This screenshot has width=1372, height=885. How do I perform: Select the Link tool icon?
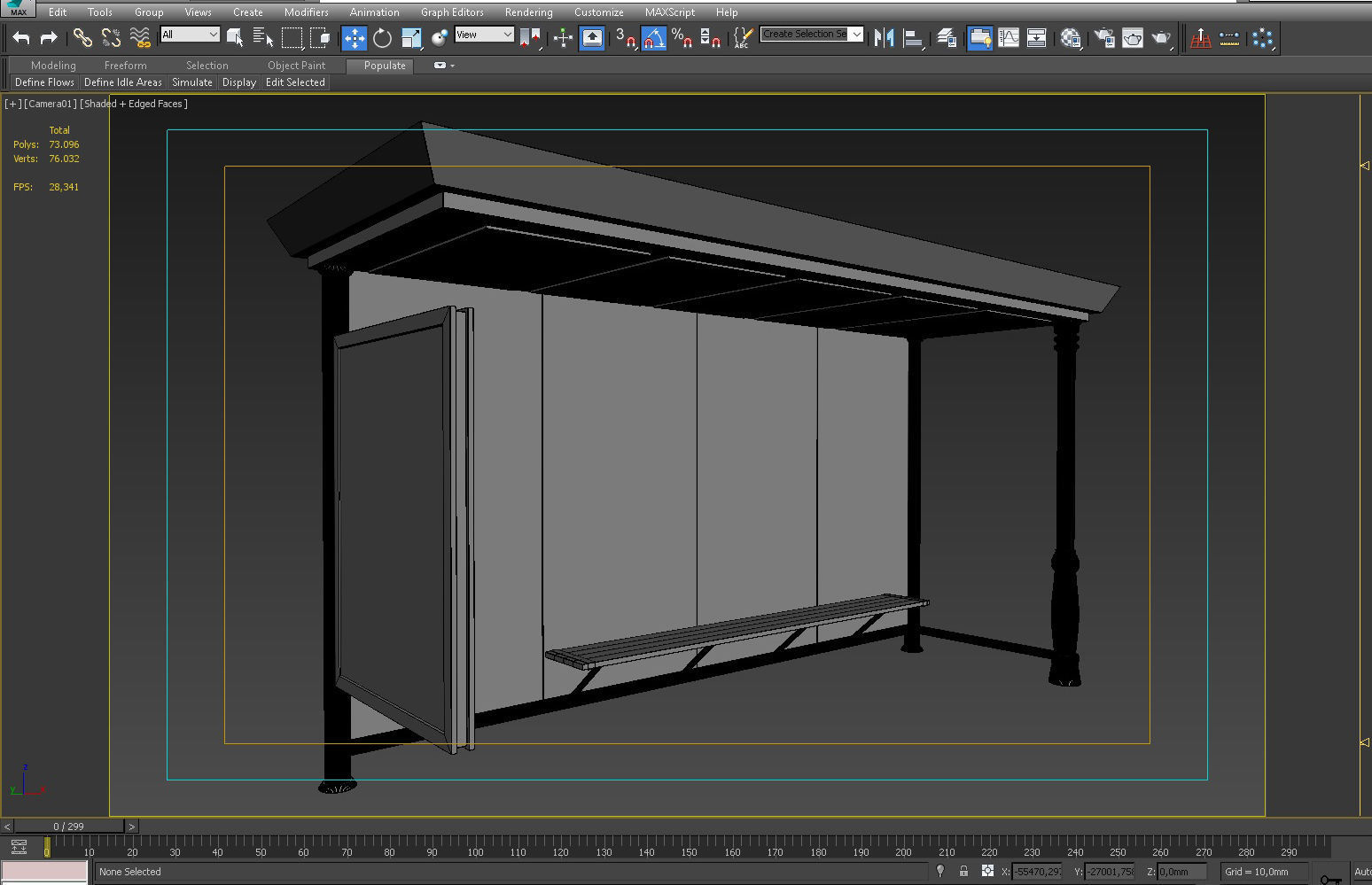[82, 37]
